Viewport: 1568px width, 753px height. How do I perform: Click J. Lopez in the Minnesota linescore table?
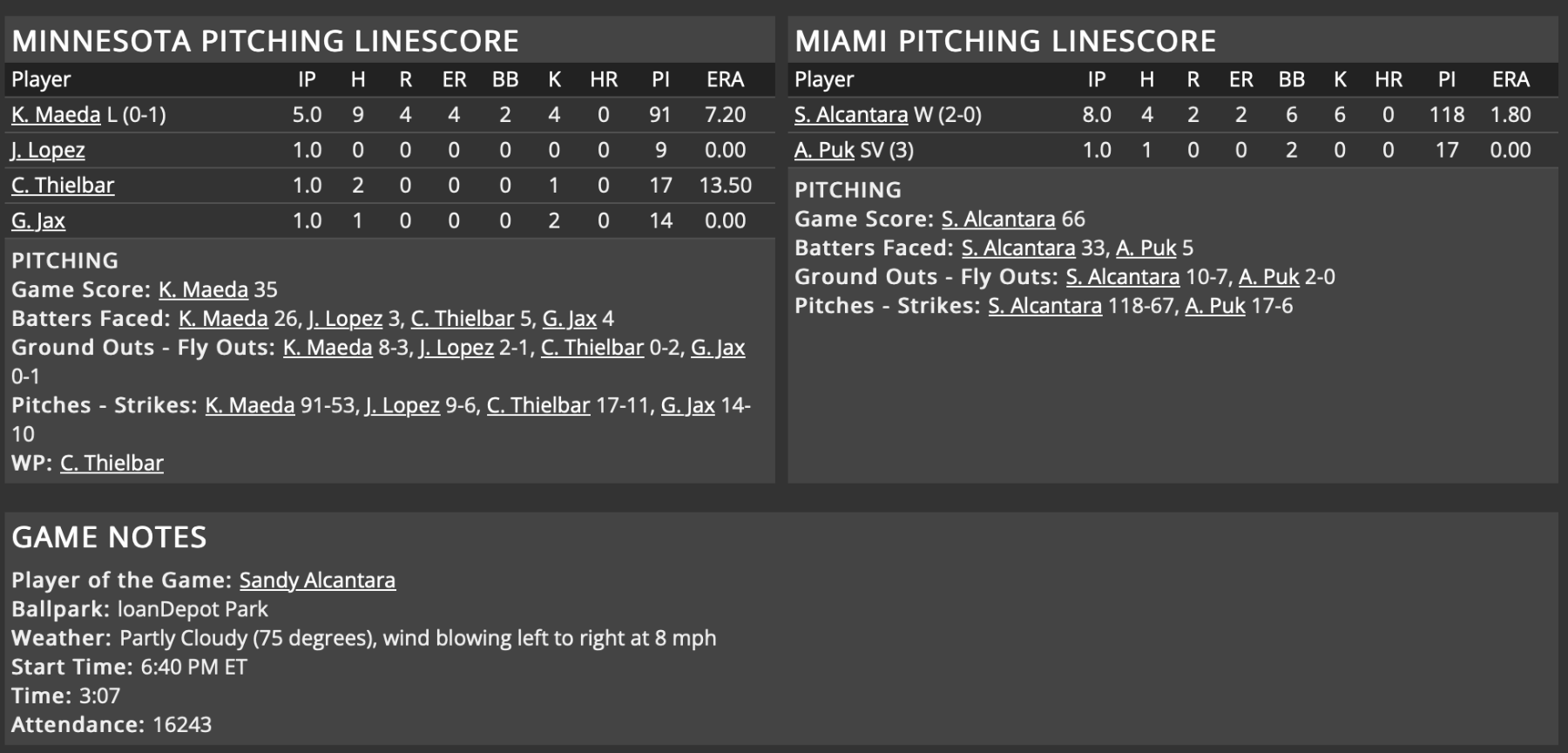pyautogui.click(x=48, y=150)
